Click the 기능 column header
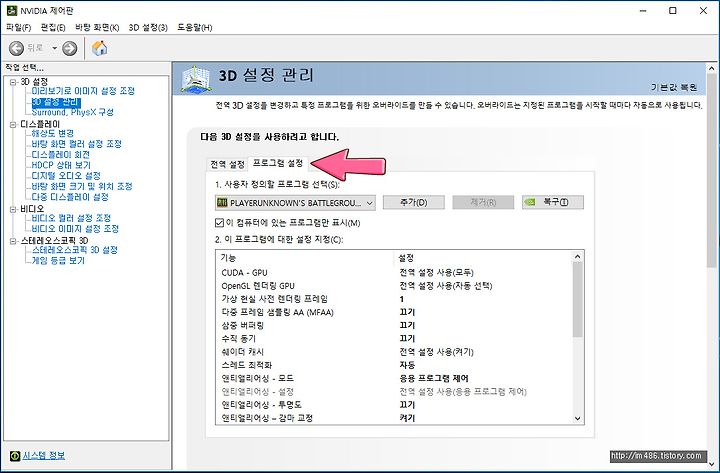The height and width of the screenshot is (473, 720). point(305,258)
